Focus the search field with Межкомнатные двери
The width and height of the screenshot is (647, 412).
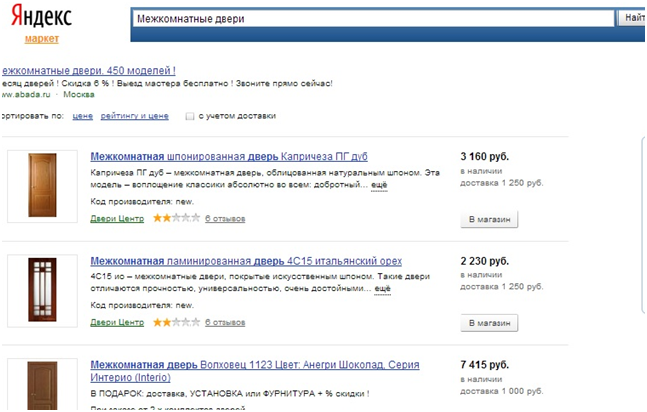373,19
